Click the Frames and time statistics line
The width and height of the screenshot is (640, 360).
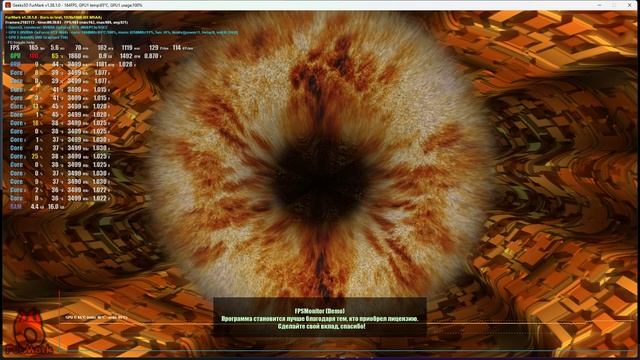point(67,22)
